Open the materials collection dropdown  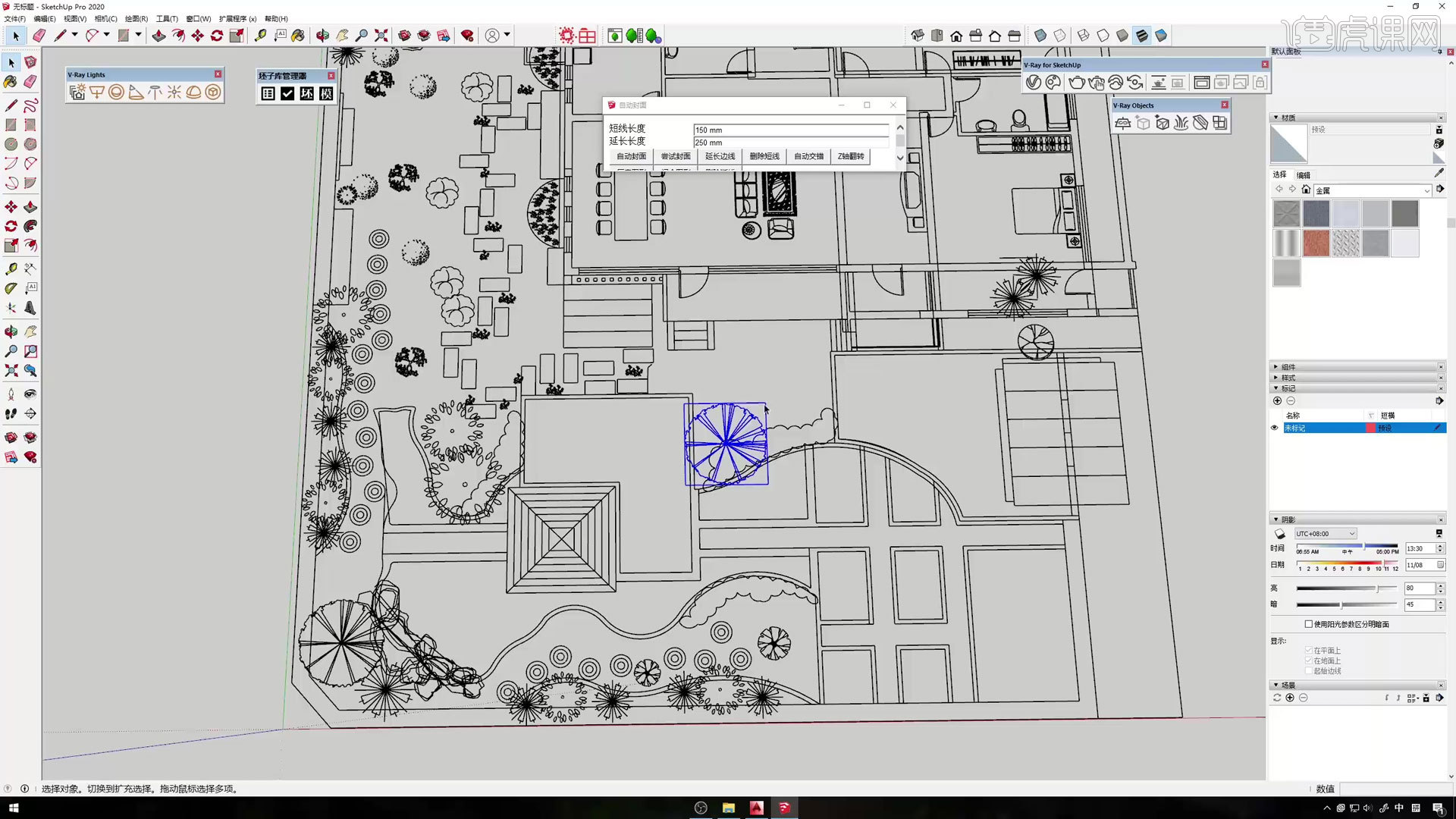(x=1426, y=190)
